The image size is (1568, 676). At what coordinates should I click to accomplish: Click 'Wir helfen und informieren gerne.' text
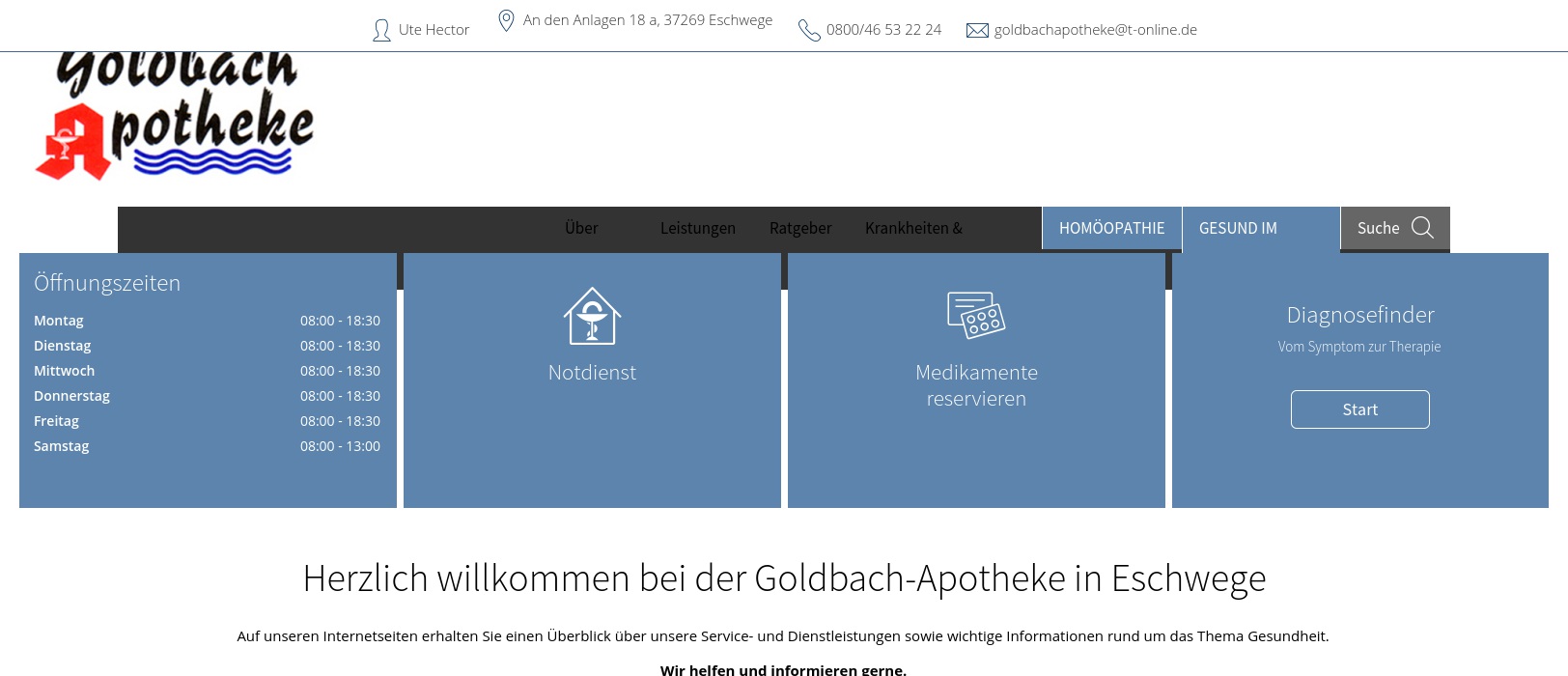pos(783,669)
